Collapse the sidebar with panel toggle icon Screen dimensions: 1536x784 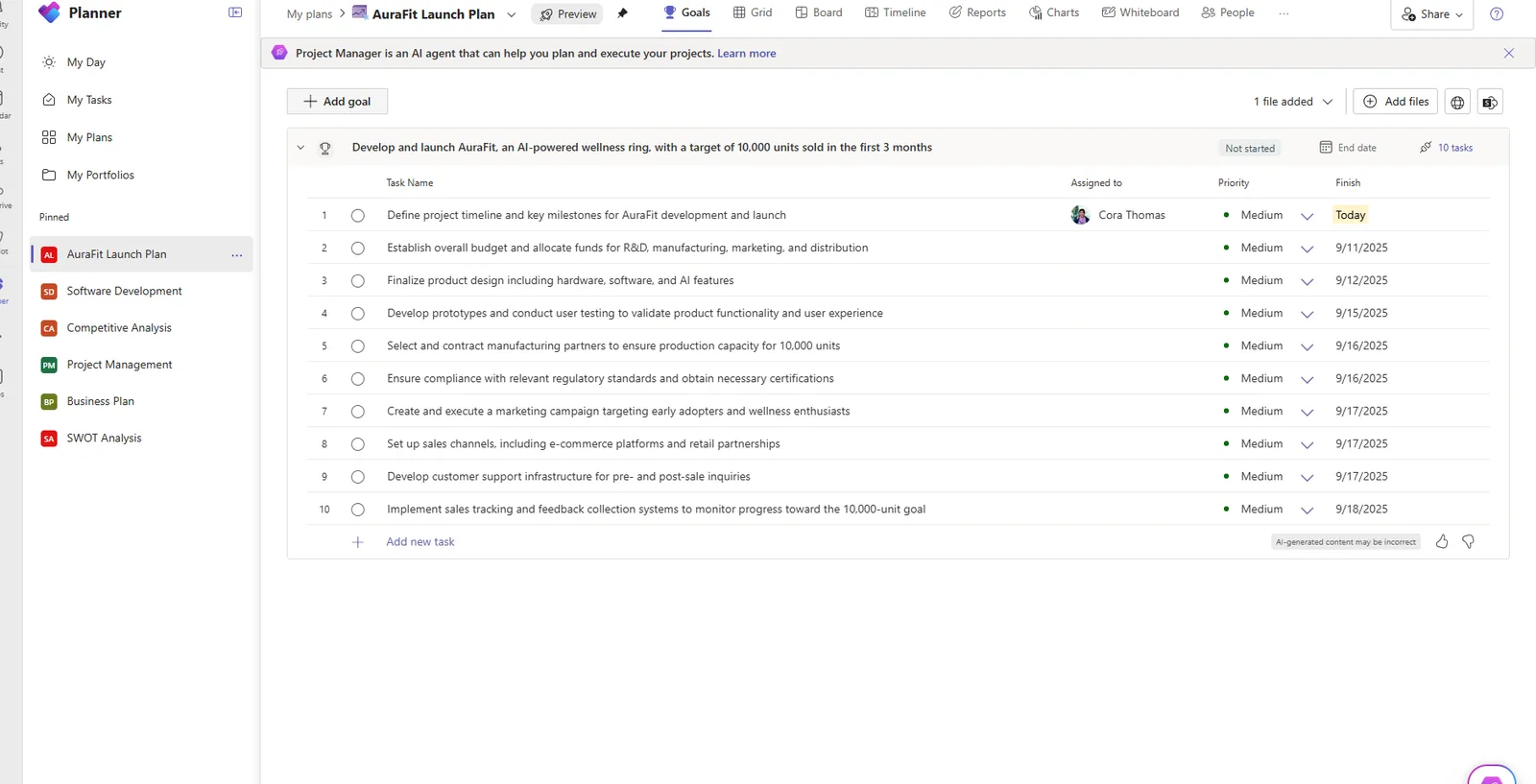[235, 12]
